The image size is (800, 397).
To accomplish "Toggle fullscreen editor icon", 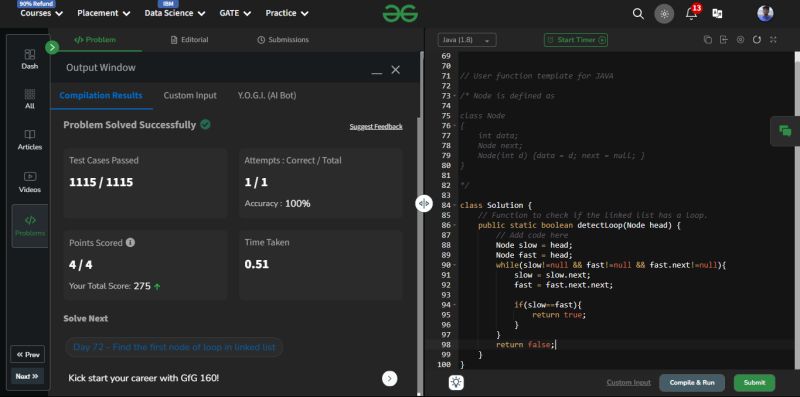I will coord(773,39).
